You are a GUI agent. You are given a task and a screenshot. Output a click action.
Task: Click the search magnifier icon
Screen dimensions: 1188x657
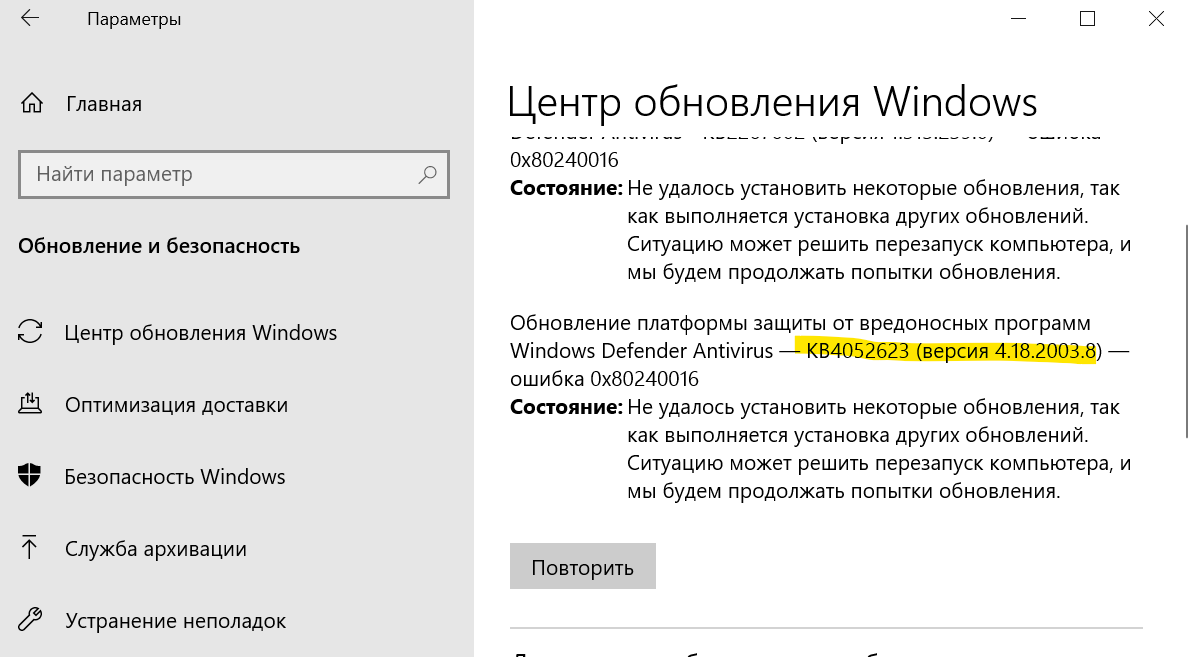click(427, 174)
